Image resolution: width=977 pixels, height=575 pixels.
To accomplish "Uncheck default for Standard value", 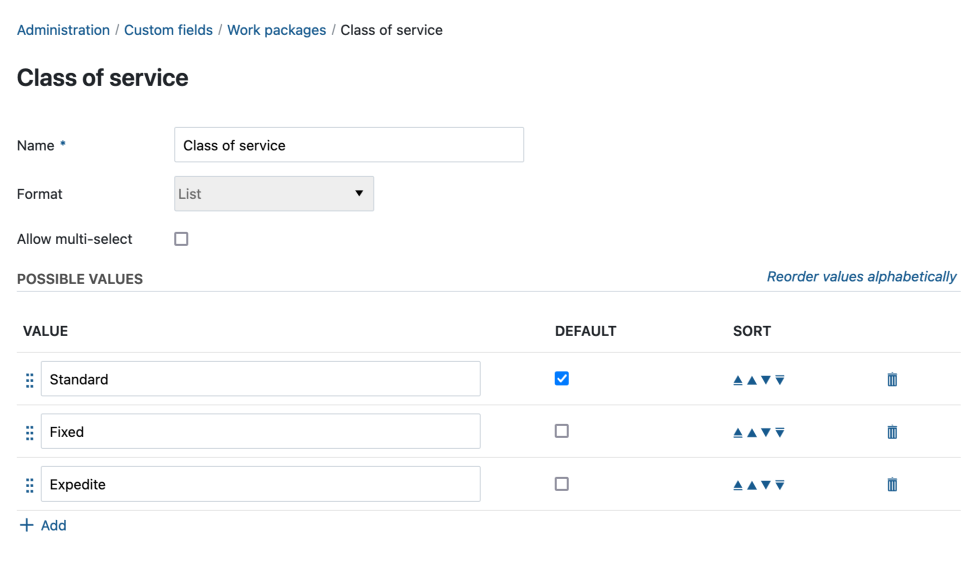I will pos(562,379).
